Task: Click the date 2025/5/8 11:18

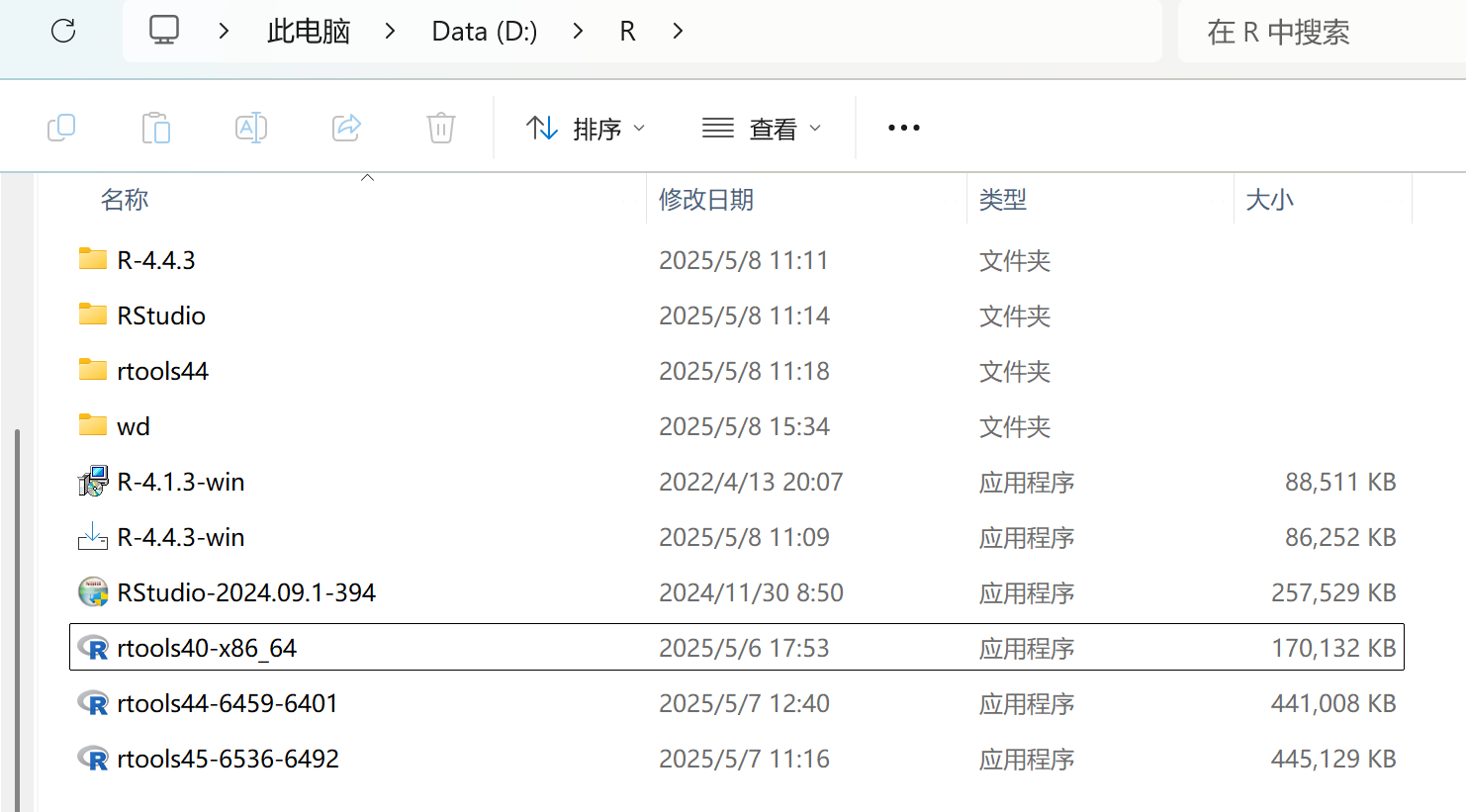Action: [745, 371]
